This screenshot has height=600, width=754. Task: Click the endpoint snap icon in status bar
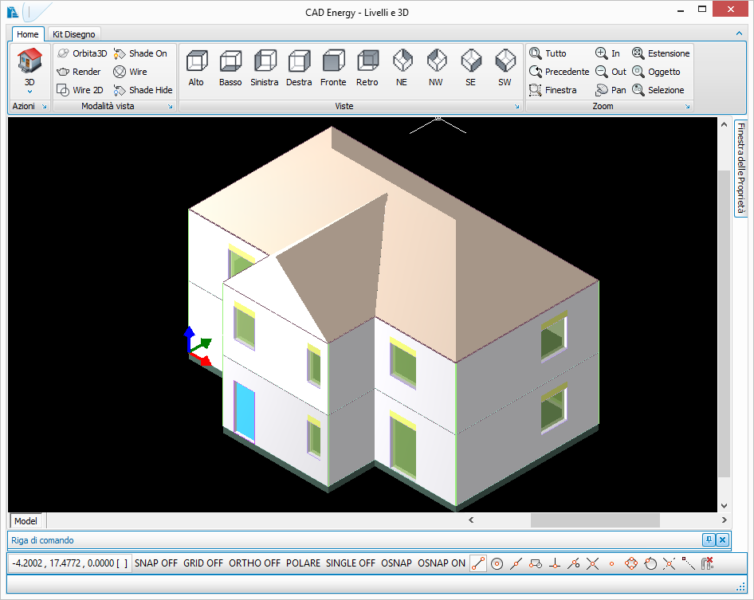click(478, 563)
